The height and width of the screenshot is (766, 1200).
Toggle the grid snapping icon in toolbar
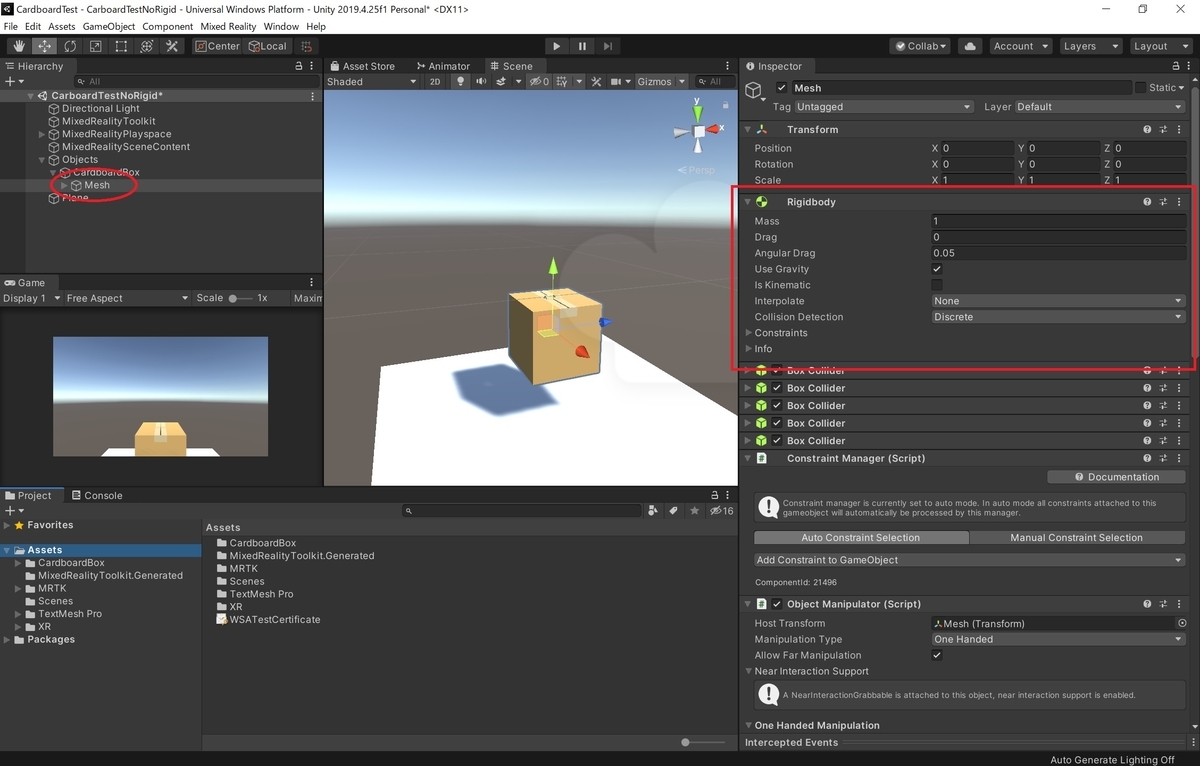[x=307, y=46]
